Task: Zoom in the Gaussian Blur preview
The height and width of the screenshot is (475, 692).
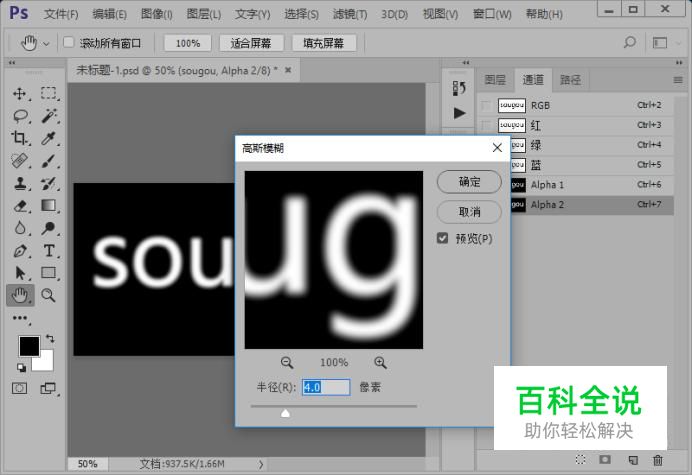Action: point(380,363)
